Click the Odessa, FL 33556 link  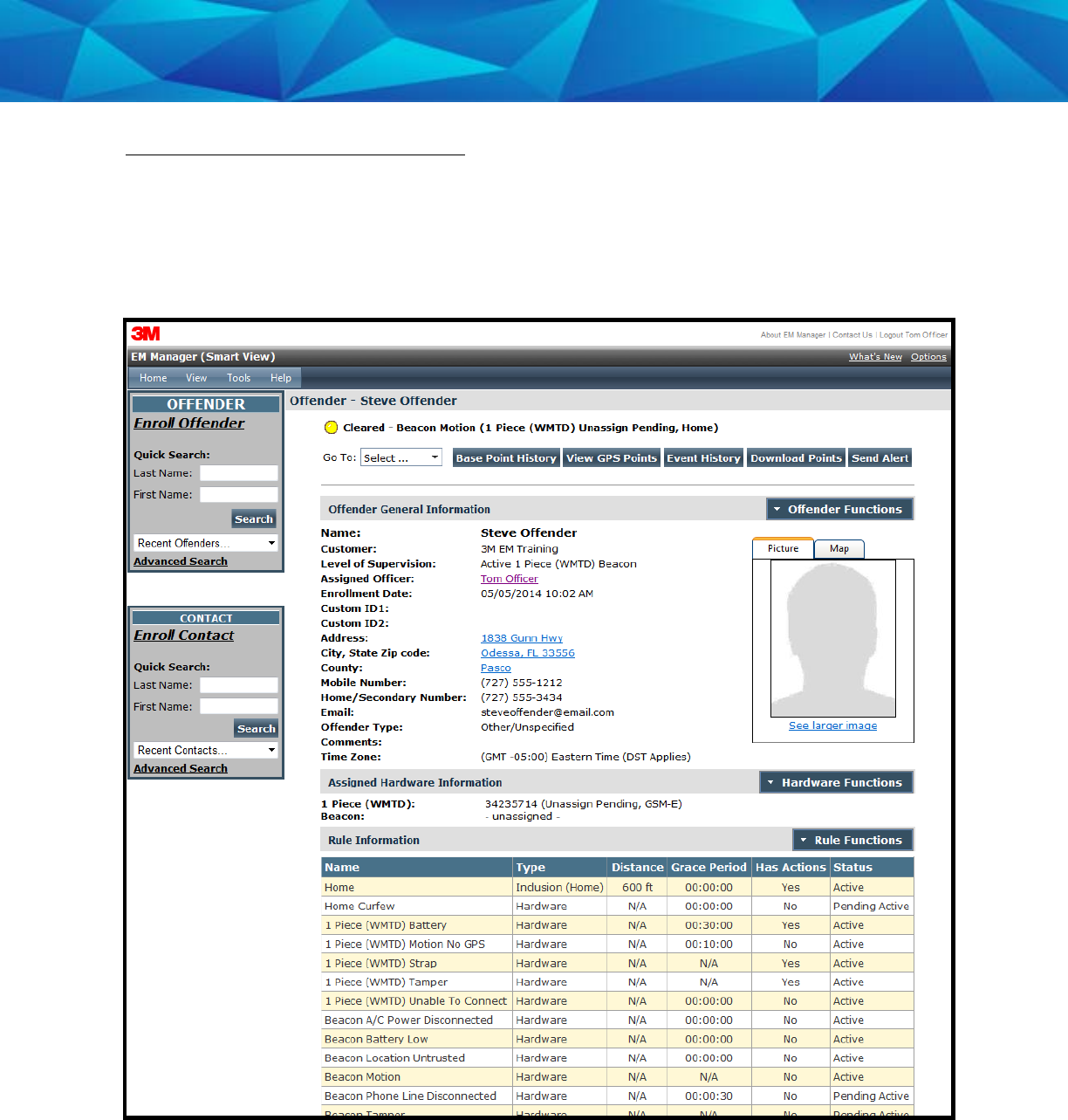pos(528,653)
